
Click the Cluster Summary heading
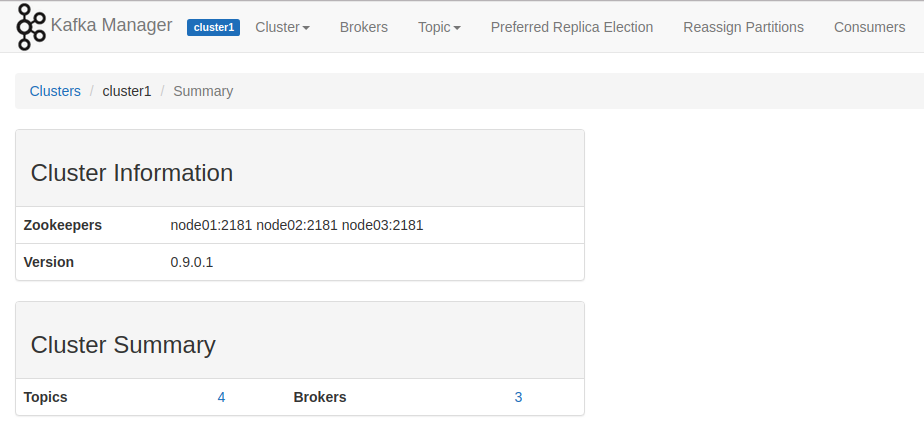click(123, 345)
